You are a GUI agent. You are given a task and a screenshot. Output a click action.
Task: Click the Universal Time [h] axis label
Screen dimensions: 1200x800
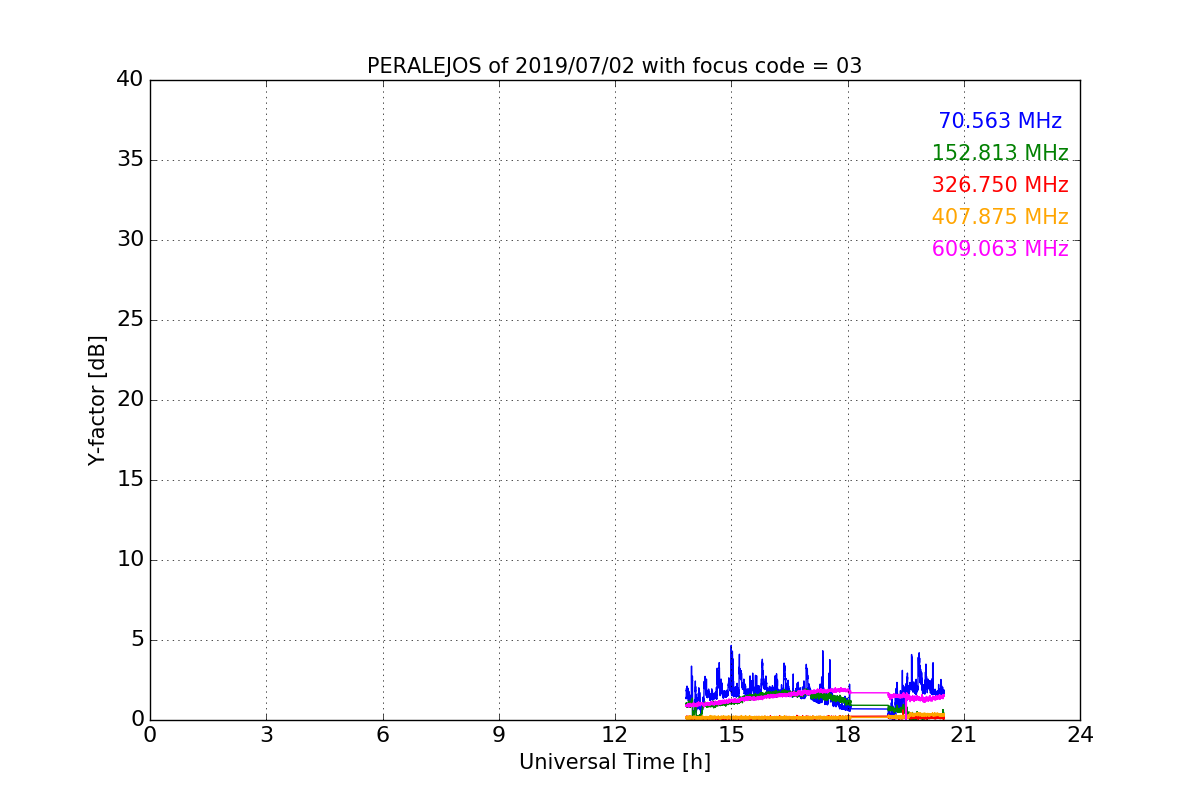614,762
